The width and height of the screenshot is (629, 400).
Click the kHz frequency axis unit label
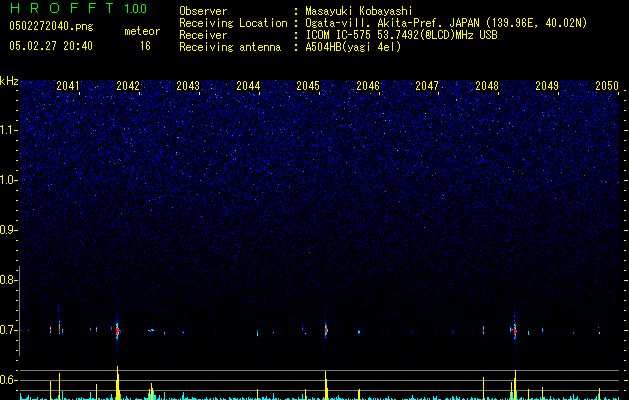[9, 81]
